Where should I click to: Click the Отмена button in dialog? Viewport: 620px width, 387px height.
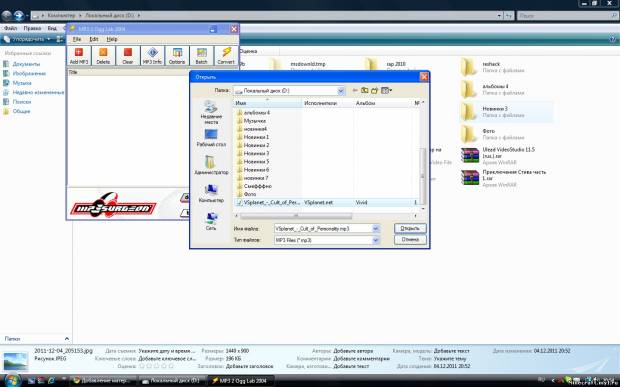(410, 240)
